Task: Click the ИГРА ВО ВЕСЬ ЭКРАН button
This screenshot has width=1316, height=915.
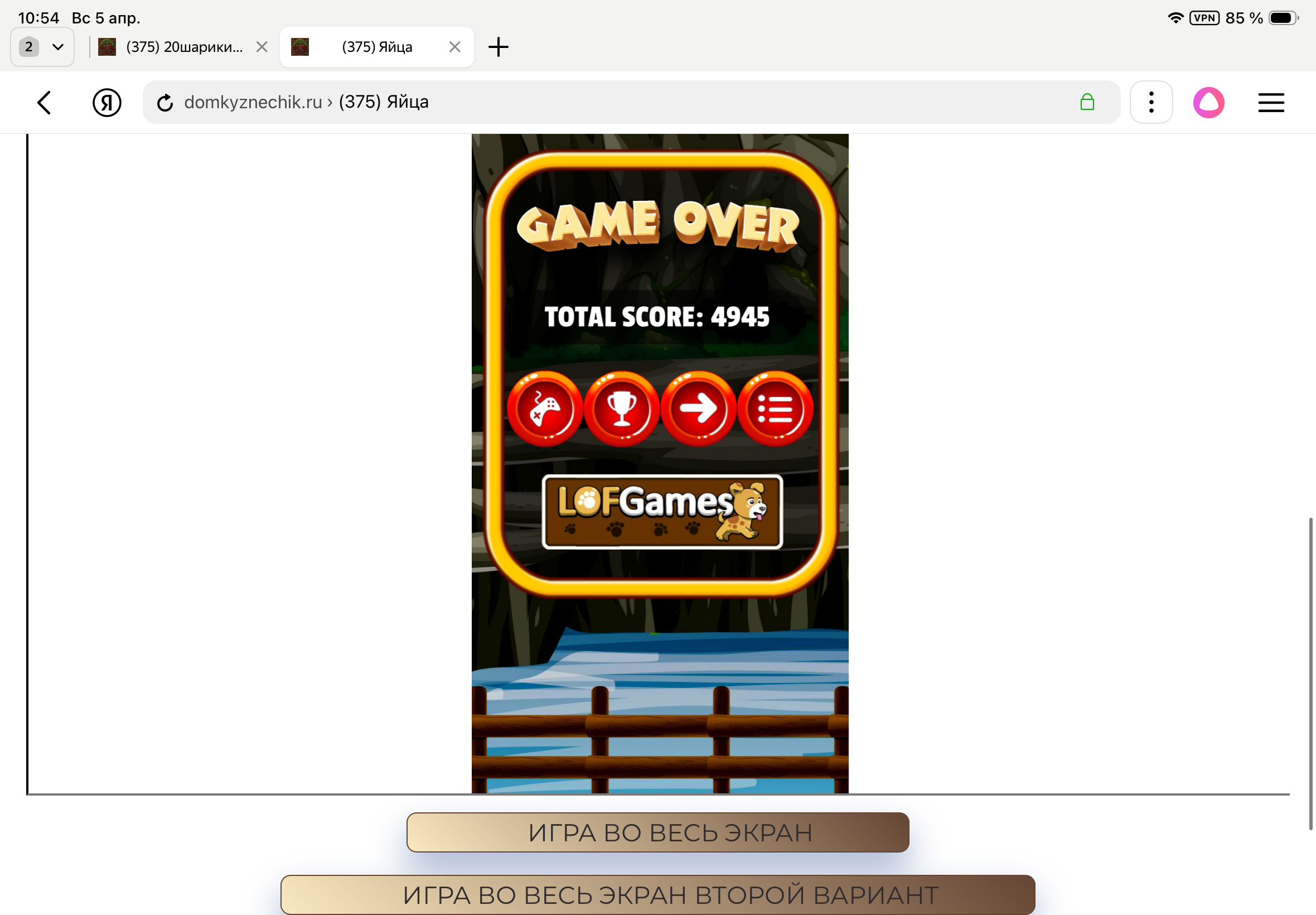Action: pyautogui.click(x=657, y=832)
